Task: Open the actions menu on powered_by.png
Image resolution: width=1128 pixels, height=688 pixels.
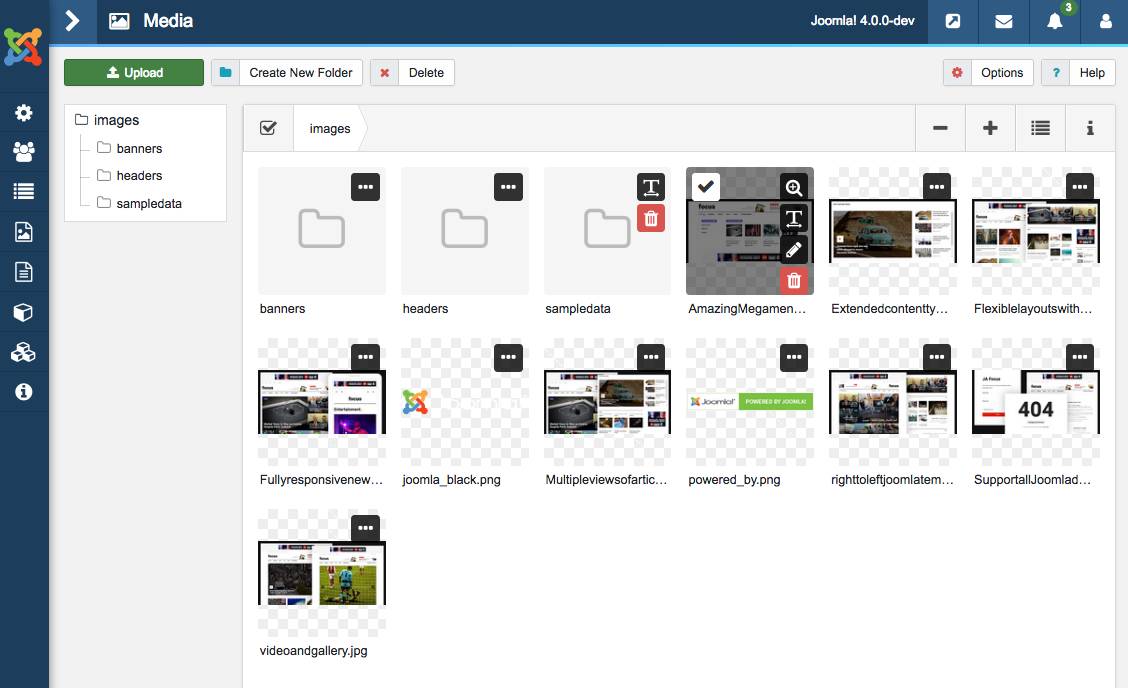Action: 793,357
